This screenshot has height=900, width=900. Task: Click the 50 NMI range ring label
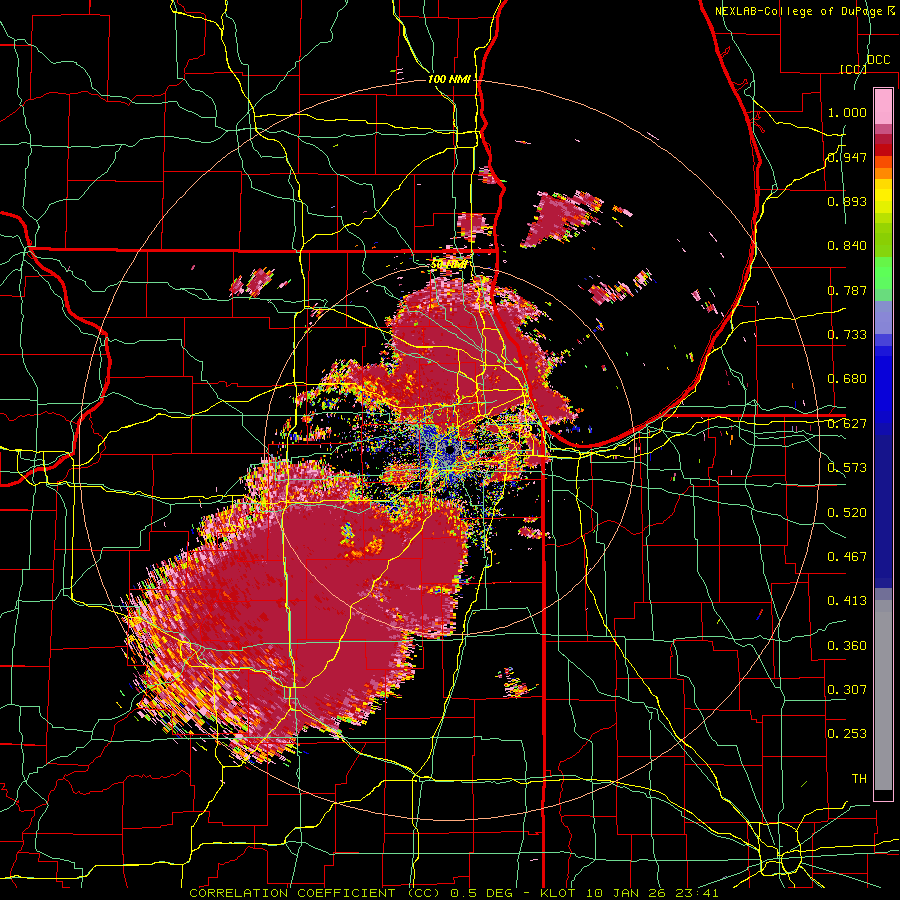[449, 264]
